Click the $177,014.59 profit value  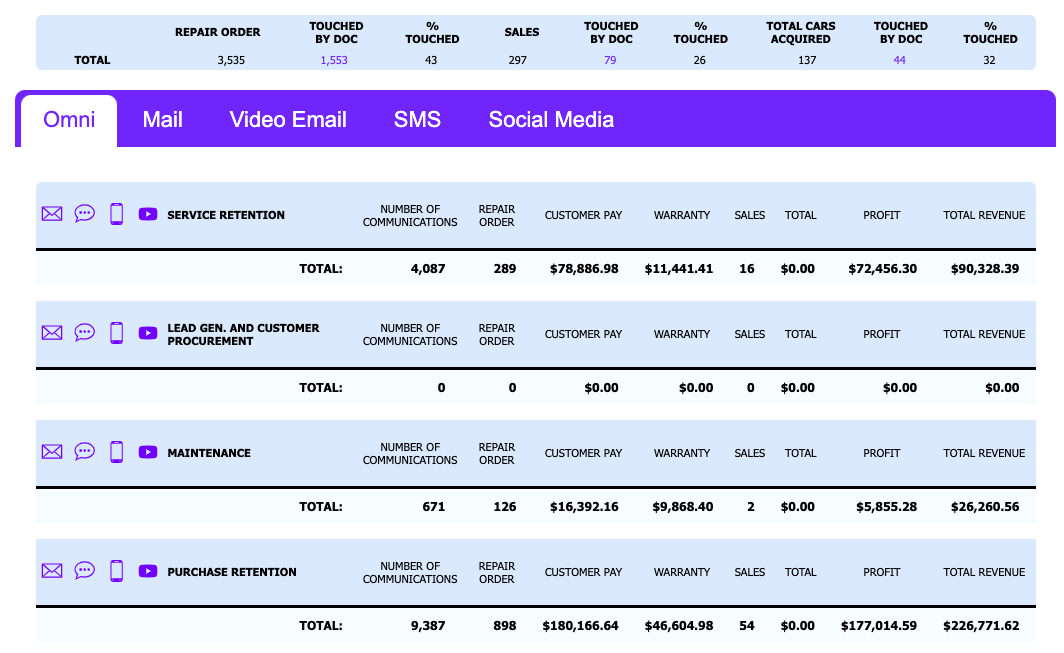coord(879,626)
